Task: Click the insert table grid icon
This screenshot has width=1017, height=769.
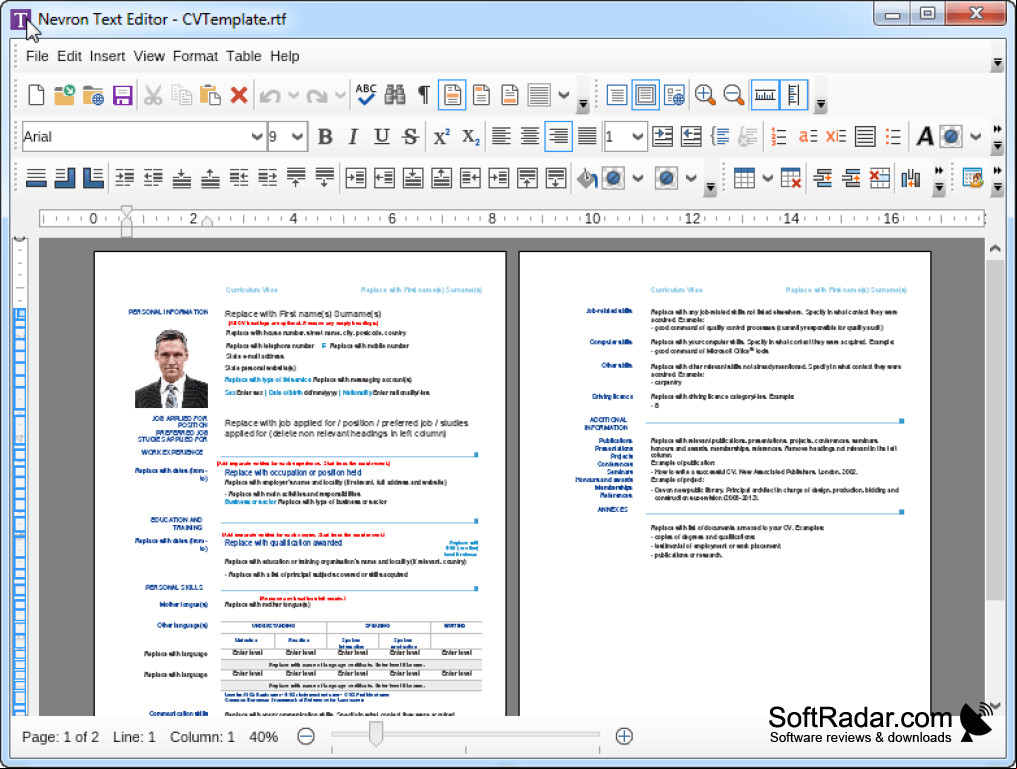Action: click(744, 178)
